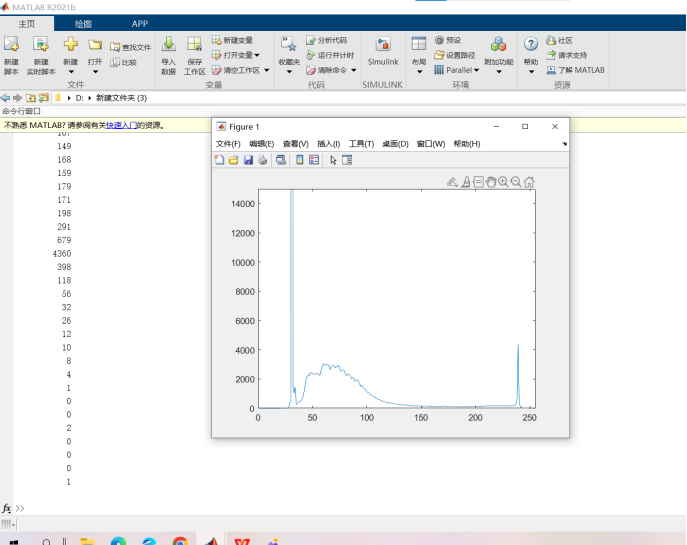Viewport: 687px width, 545px height.
Task: Toggle axes Data Tips tool
Action: tap(478, 182)
